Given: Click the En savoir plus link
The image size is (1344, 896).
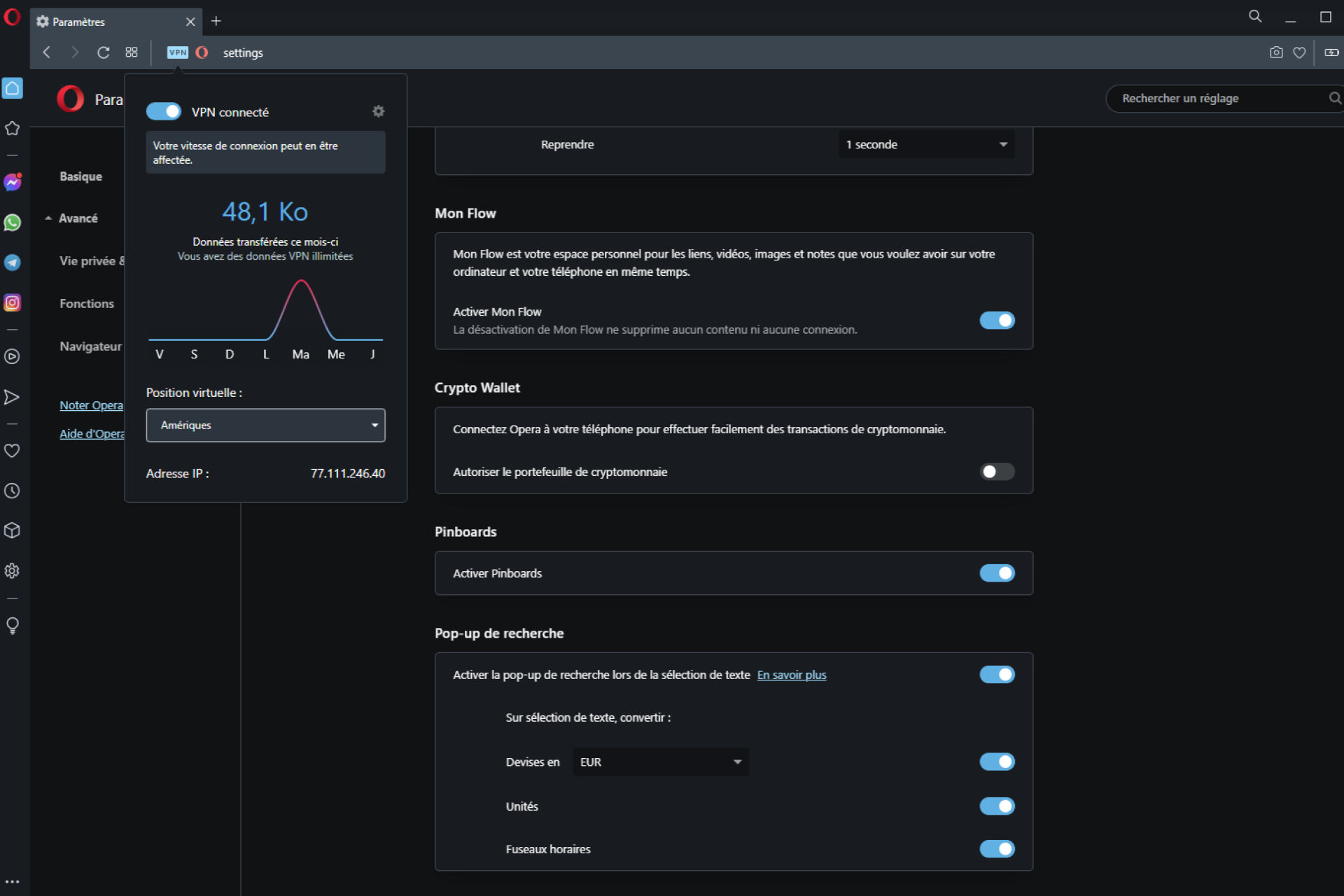Looking at the screenshot, I should [792, 675].
